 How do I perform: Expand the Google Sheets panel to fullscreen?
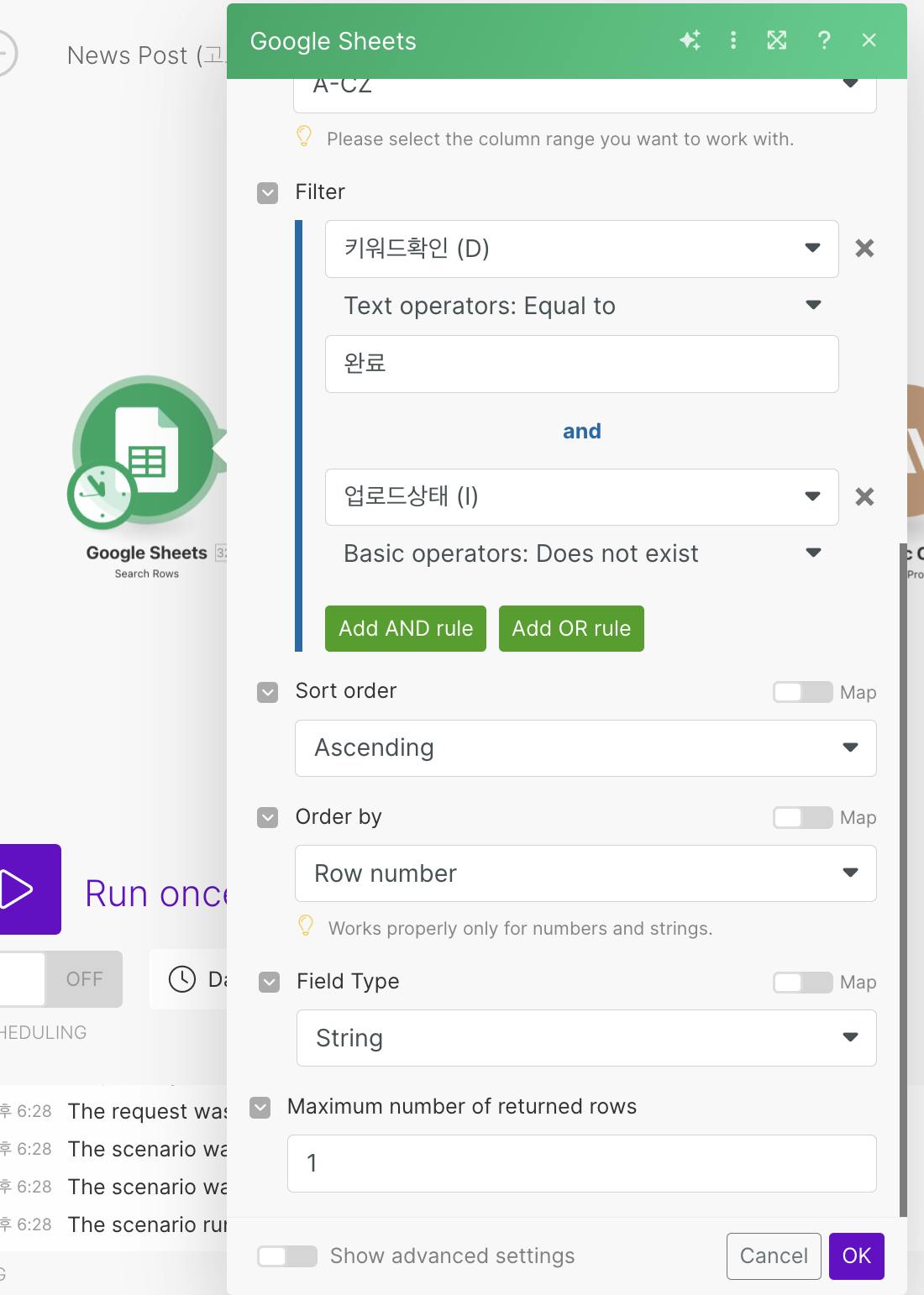tap(777, 40)
